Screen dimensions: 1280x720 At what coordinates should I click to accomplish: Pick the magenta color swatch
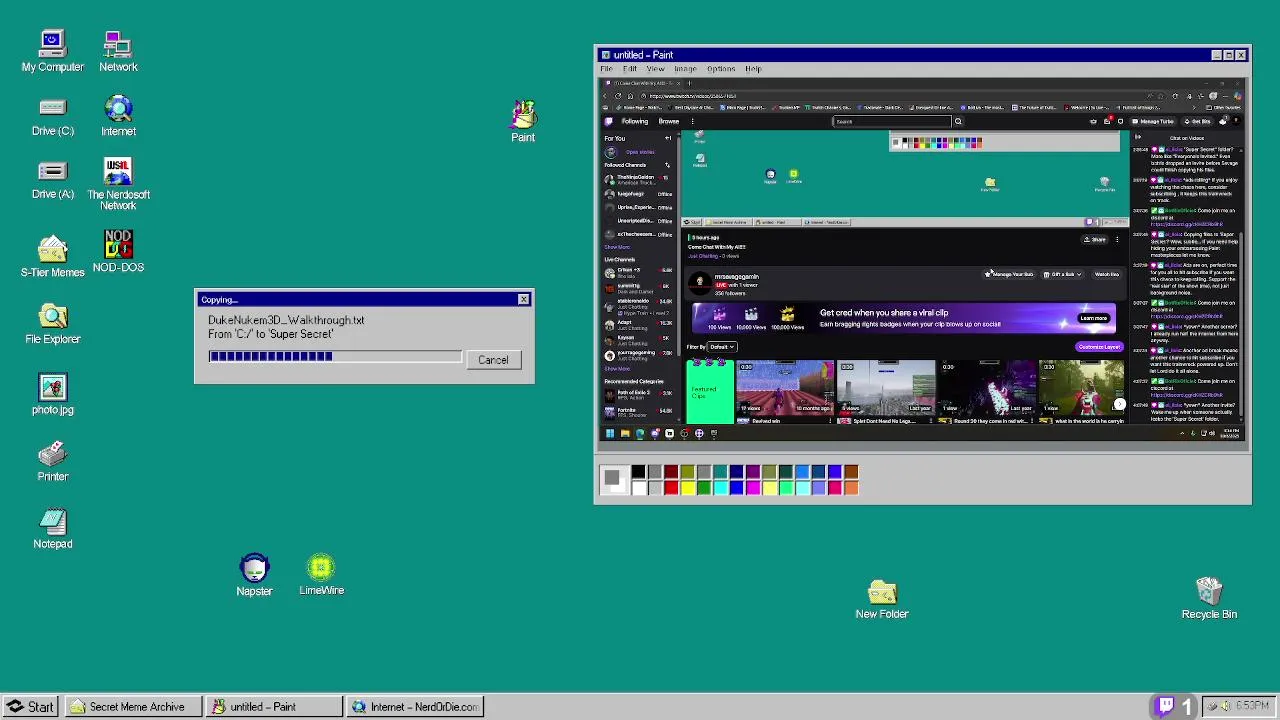(x=753, y=488)
